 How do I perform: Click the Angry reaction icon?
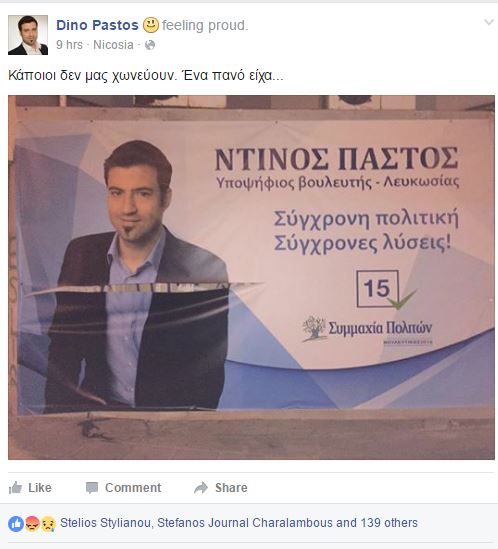click(32, 524)
